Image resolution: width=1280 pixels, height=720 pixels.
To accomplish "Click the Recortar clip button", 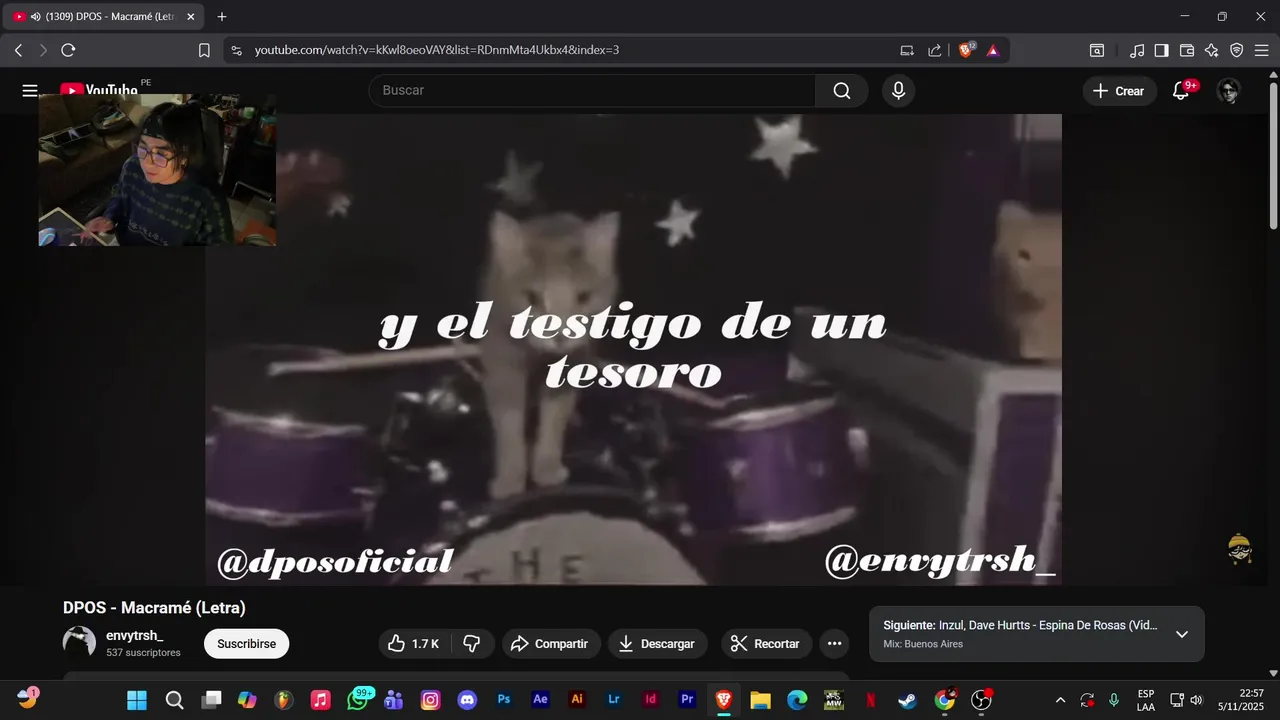I will tap(765, 644).
